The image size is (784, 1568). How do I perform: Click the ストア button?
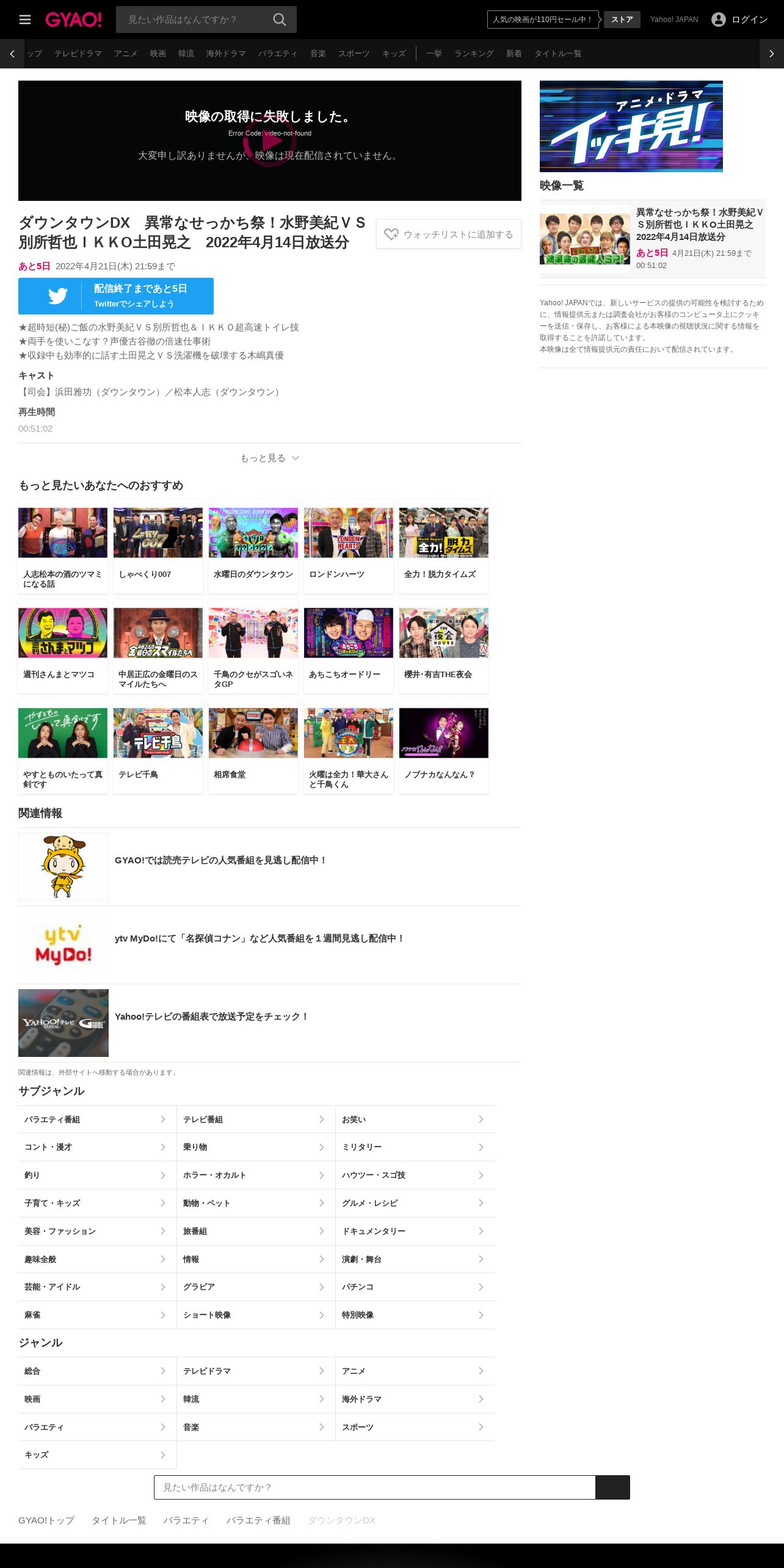pos(622,20)
